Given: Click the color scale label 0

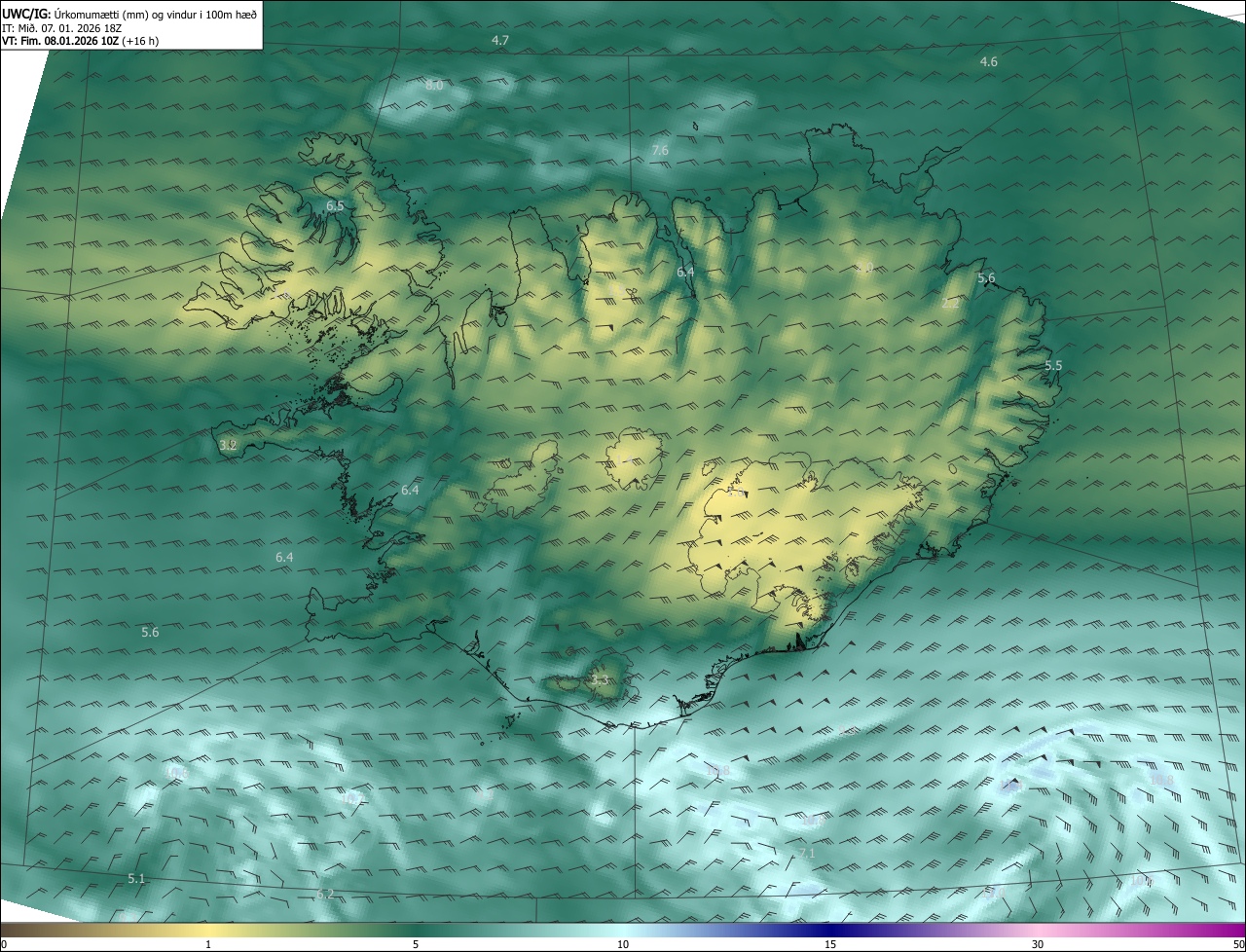Looking at the screenshot, I should click(4, 944).
